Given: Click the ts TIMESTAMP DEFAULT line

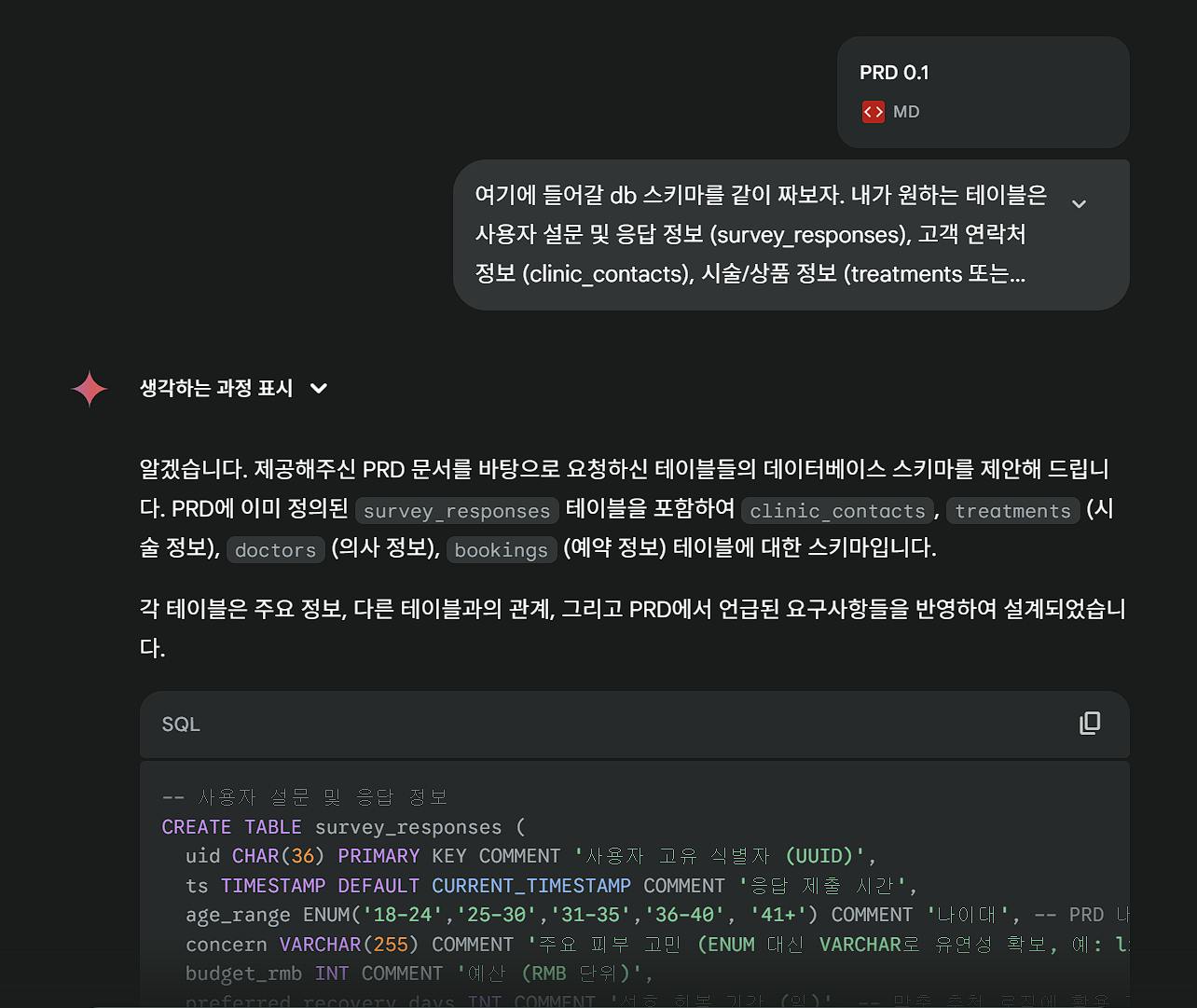Looking at the screenshot, I should pyautogui.click(x=551, y=886).
